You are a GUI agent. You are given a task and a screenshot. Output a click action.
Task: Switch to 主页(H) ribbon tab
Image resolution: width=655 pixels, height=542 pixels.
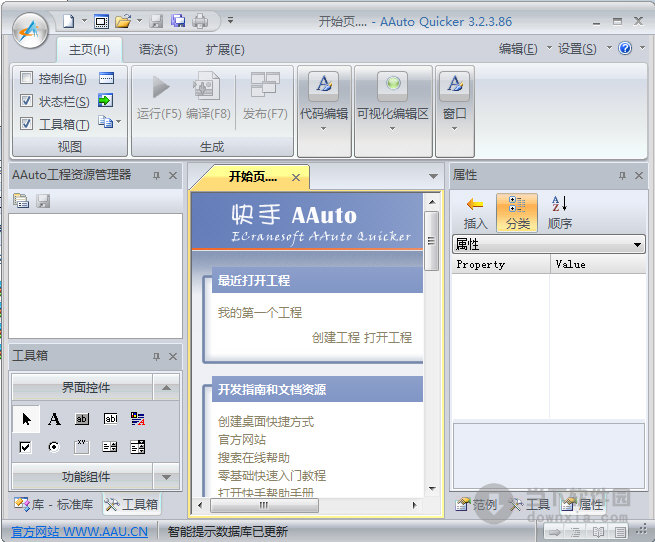point(89,50)
